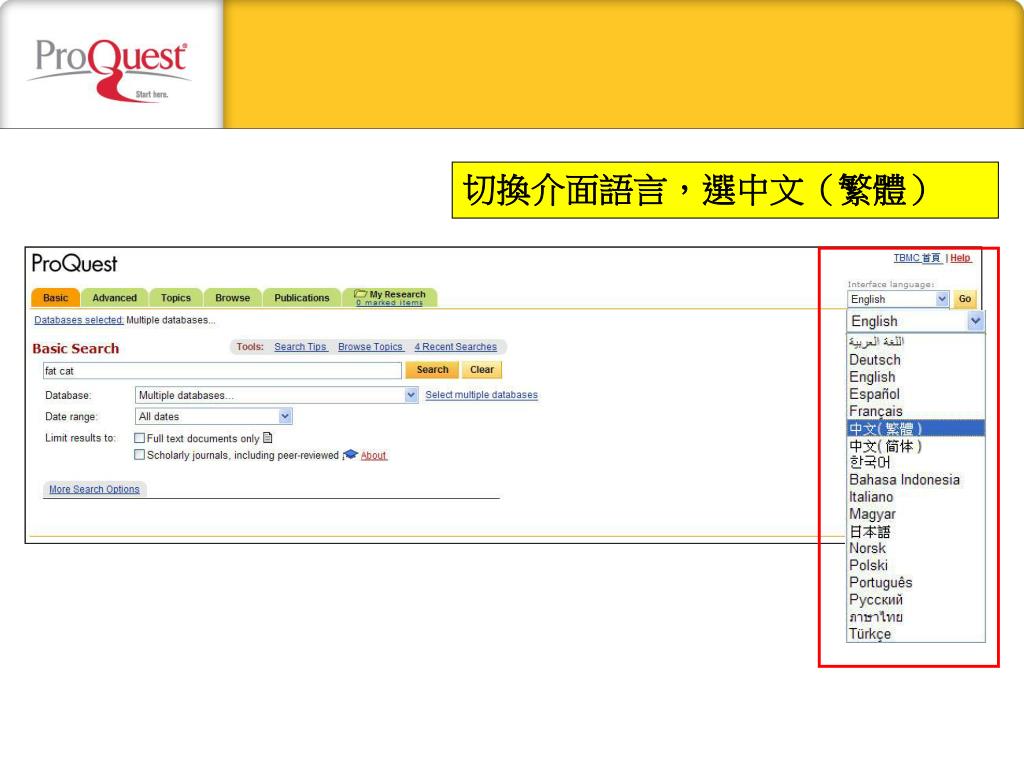The width and height of the screenshot is (1024, 768).
Task: Select English option in the language list
Action: pyautogui.click(x=916, y=377)
